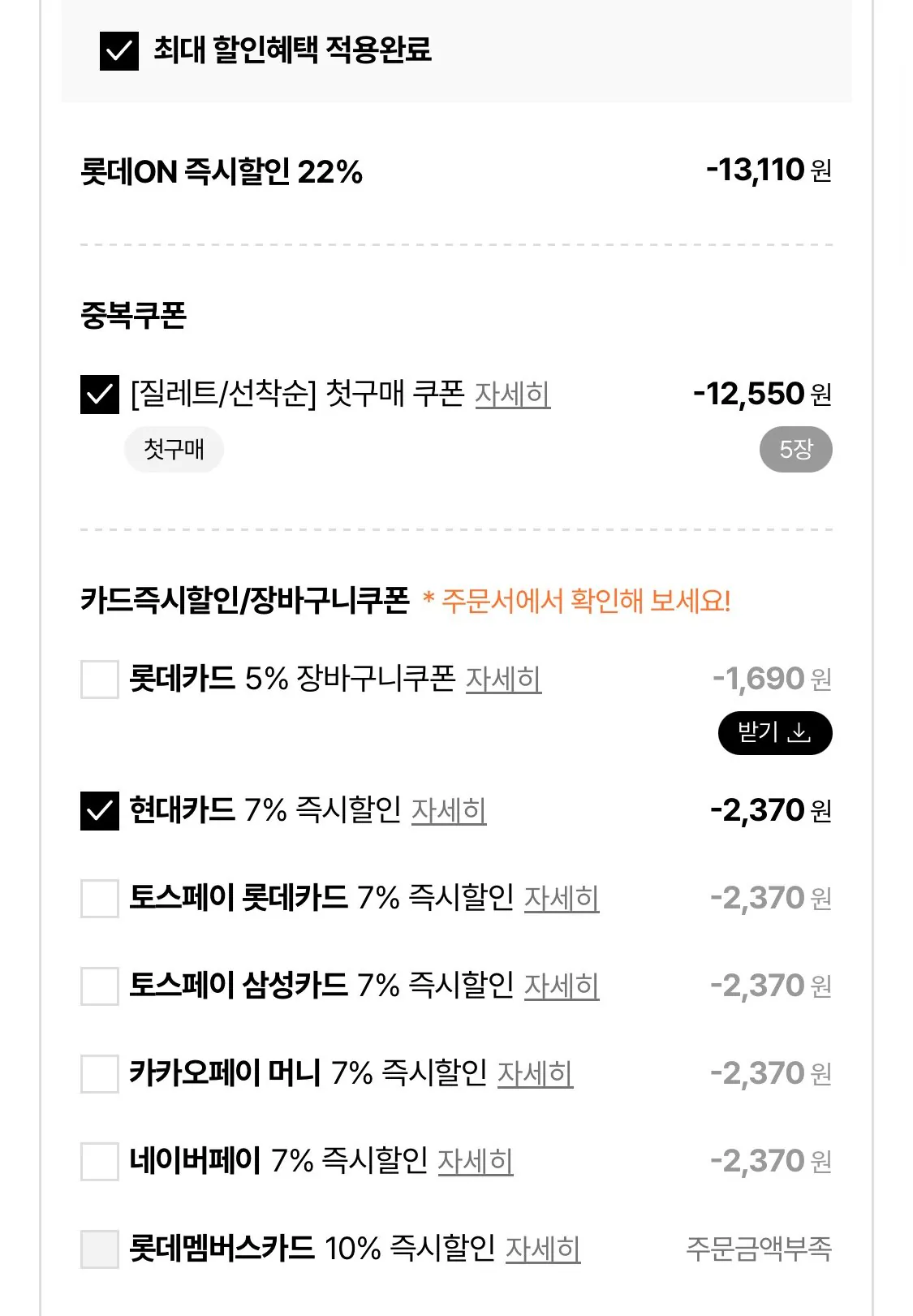Open 자세히 link for 첫구매 쿠폰
913x1316 pixels.
[x=512, y=395]
